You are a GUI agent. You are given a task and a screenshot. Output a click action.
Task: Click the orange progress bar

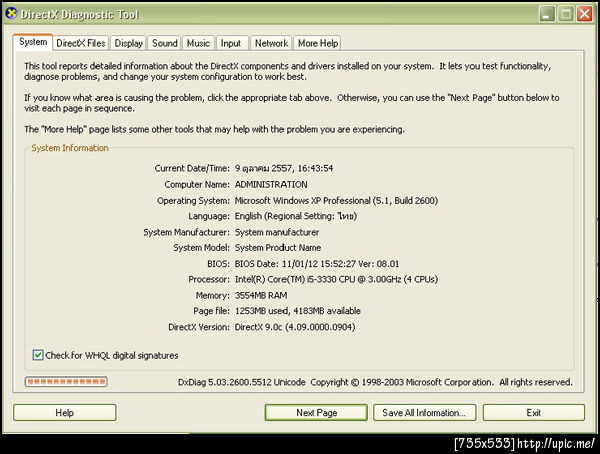pyautogui.click(x=66, y=382)
